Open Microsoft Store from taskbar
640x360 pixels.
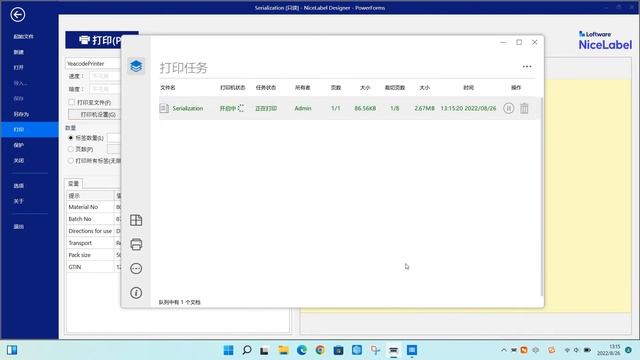[x=338, y=350]
